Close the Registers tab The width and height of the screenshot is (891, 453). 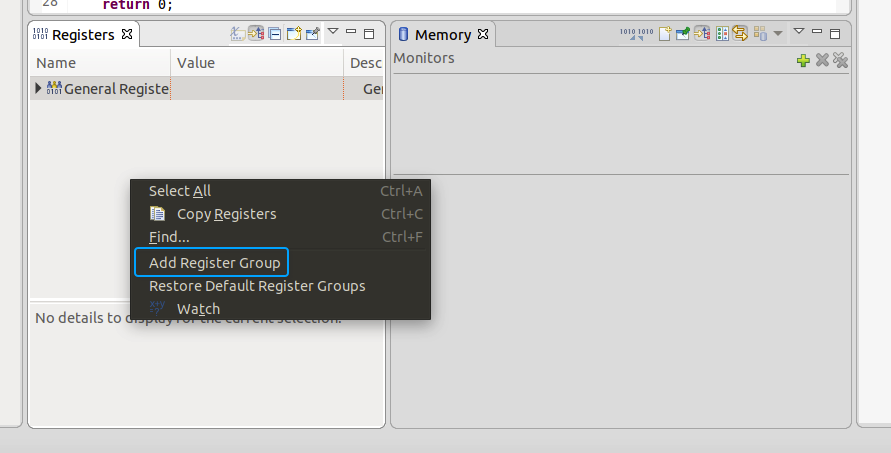pos(127,34)
